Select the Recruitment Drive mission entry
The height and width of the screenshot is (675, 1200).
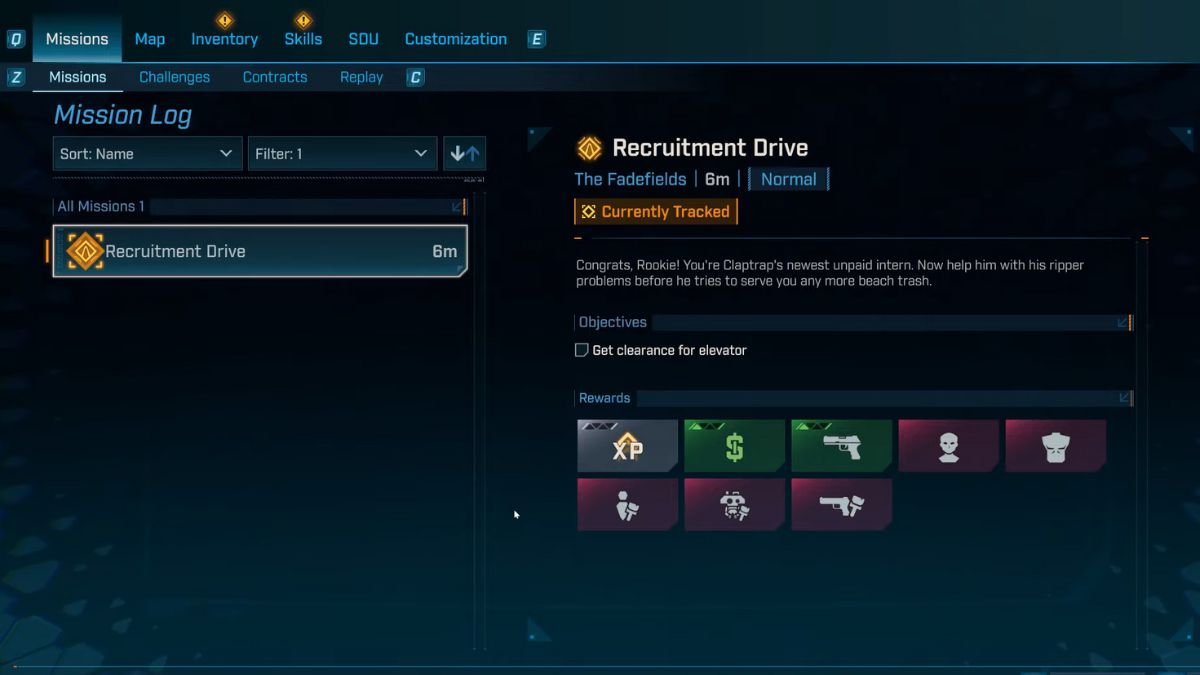tap(260, 251)
